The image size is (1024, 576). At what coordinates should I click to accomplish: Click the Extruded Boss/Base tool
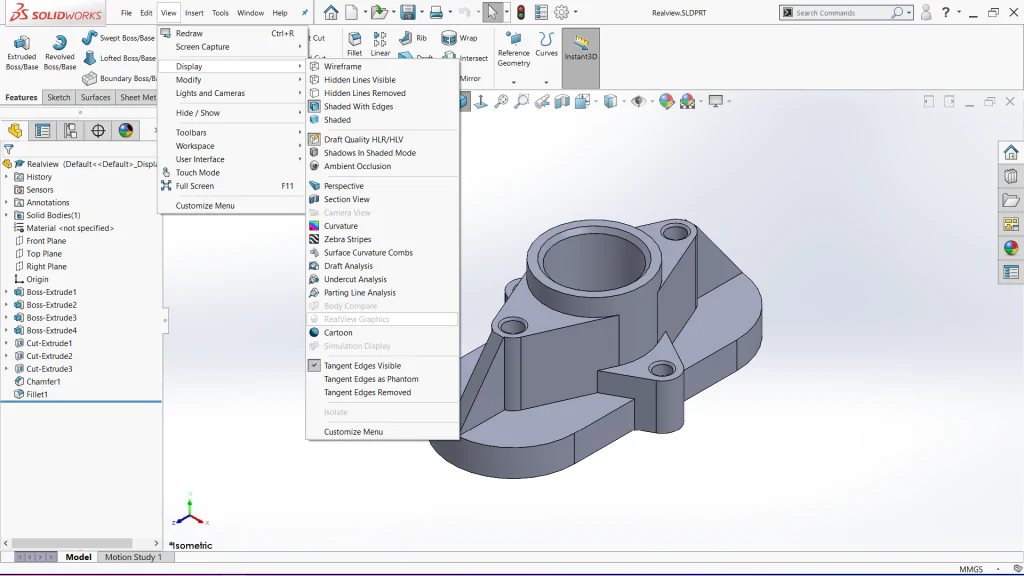[x=22, y=52]
